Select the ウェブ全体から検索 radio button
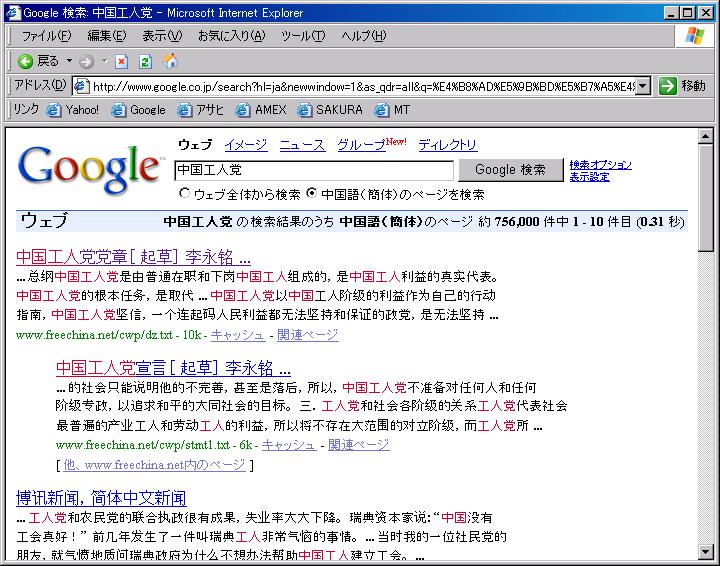The height and width of the screenshot is (566, 720). pyautogui.click(x=184, y=194)
